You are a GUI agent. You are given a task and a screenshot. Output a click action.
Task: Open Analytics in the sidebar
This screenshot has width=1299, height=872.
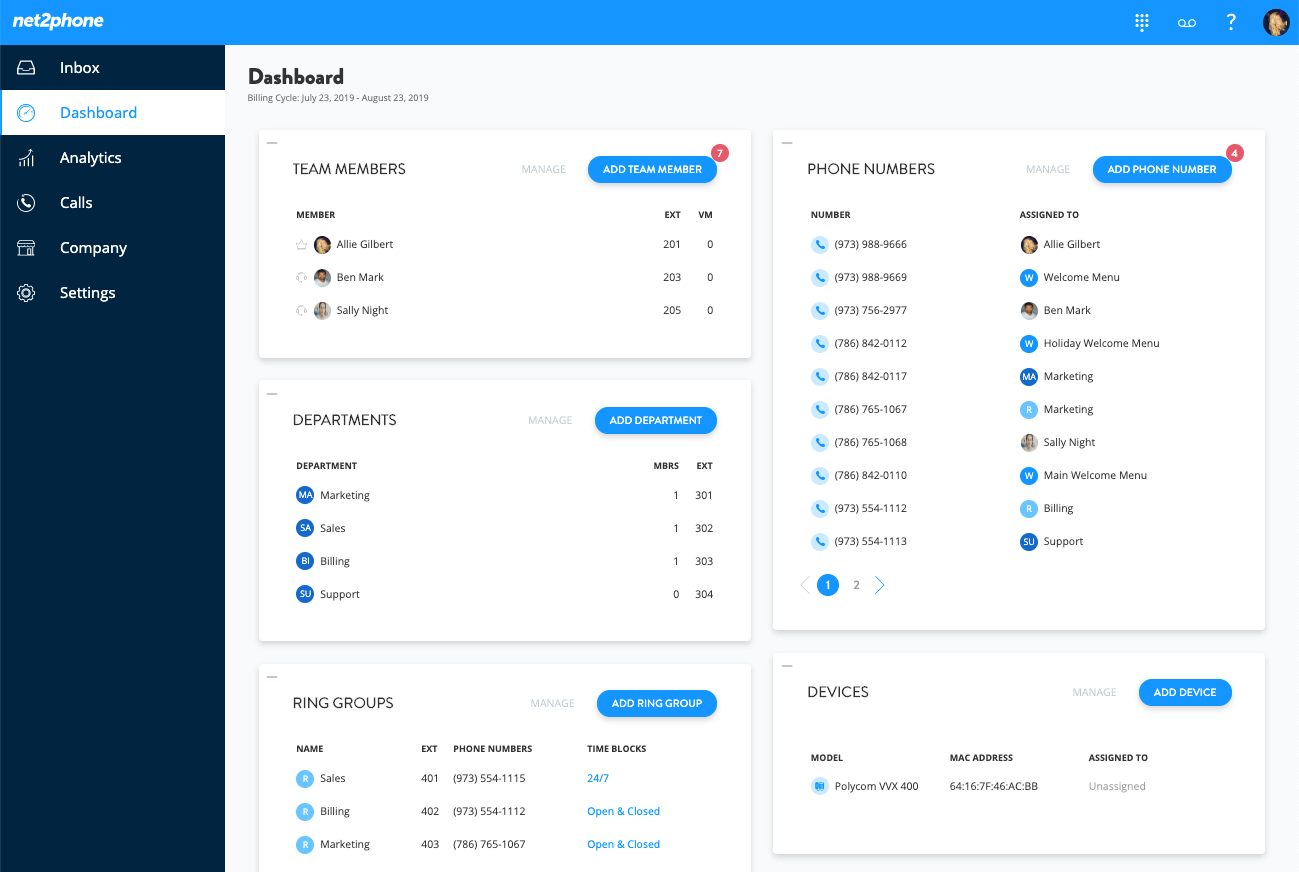(x=90, y=158)
